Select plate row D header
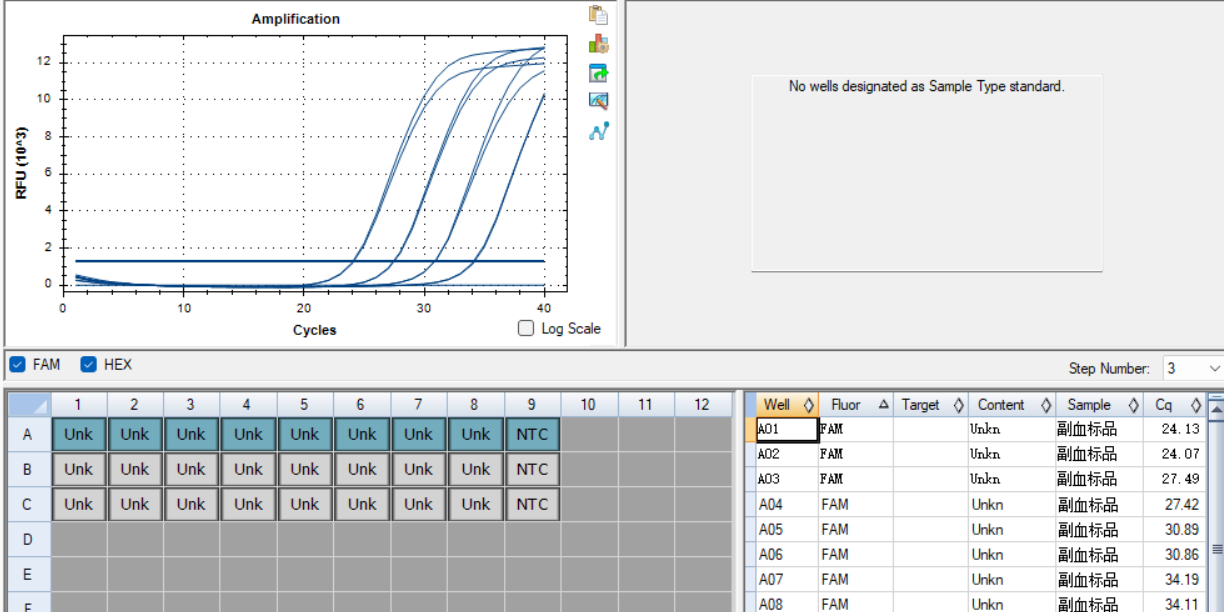The width and height of the screenshot is (1224, 612). pyautogui.click(x=28, y=539)
